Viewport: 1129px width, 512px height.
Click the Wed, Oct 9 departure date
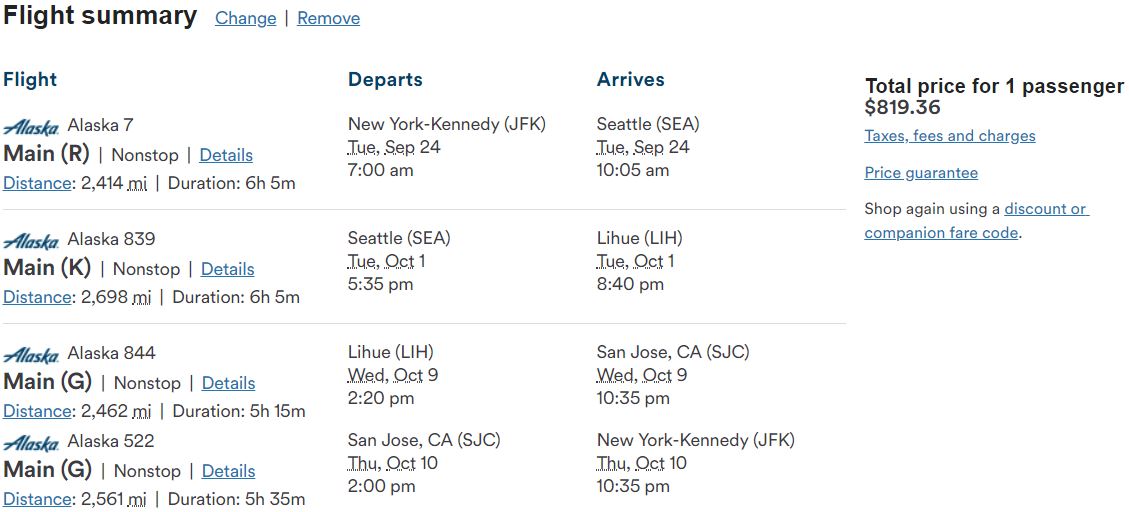click(x=392, y=375)
